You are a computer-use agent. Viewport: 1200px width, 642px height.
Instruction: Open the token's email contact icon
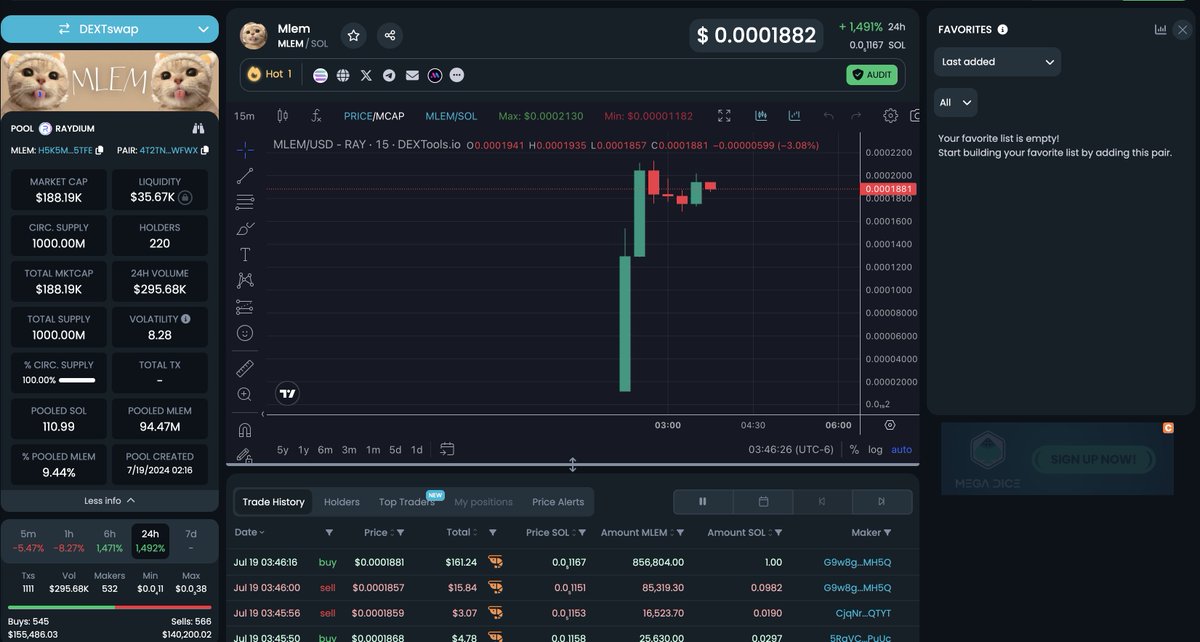pyautogui.click(x=412, y=75)
